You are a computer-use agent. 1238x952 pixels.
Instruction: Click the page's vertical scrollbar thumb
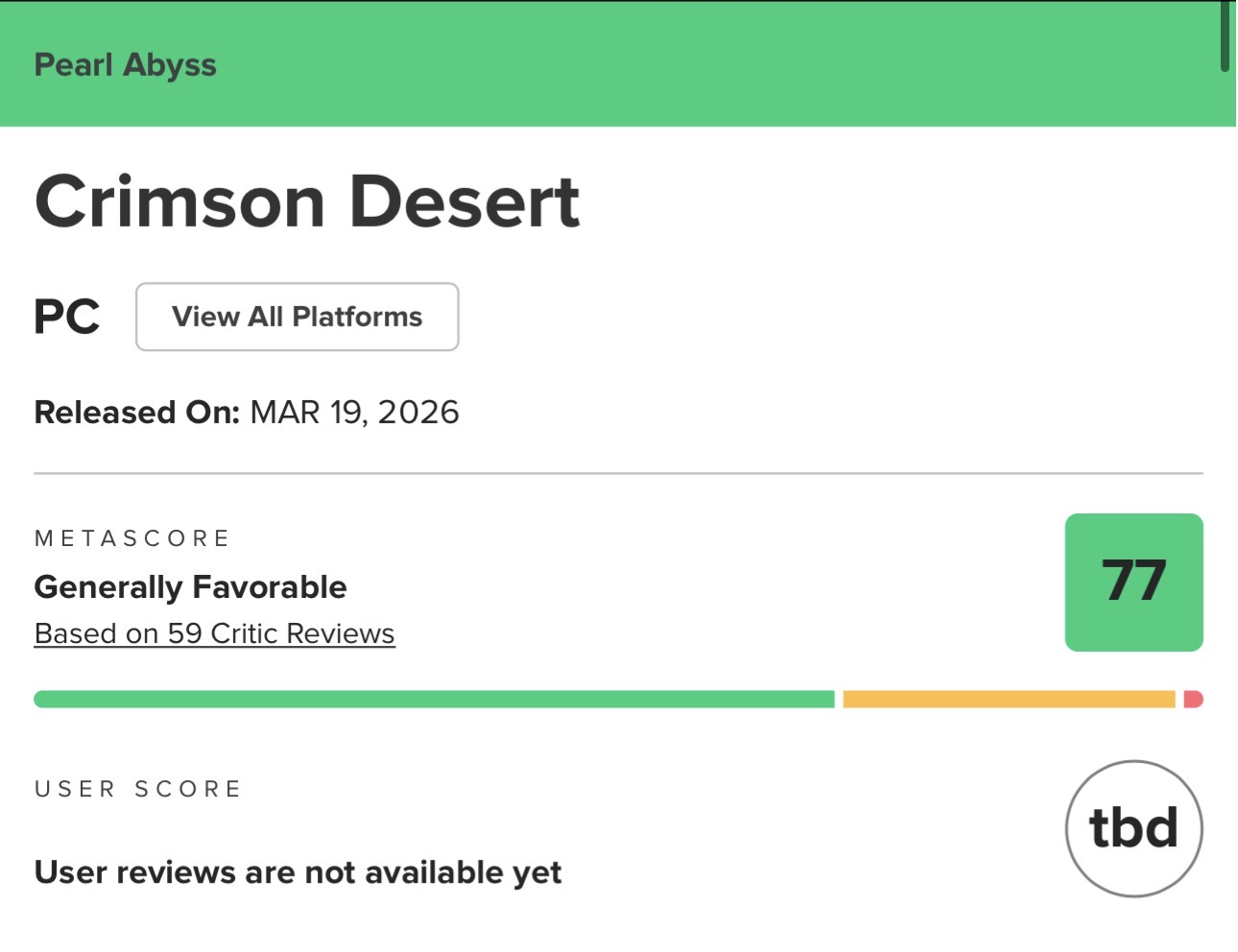1225,36
